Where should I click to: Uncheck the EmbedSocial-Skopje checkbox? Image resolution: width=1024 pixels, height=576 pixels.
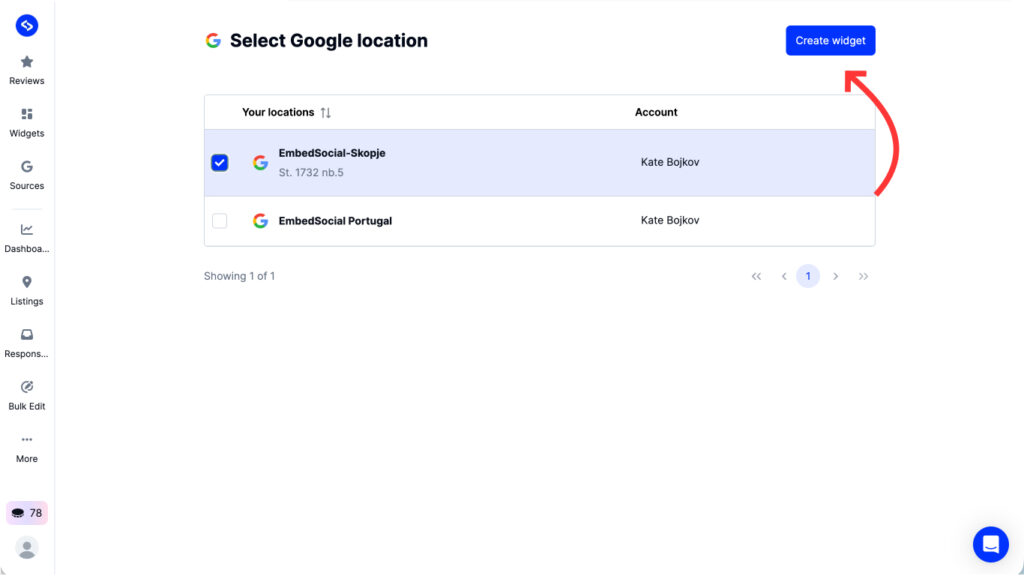(x=219, y=163)
